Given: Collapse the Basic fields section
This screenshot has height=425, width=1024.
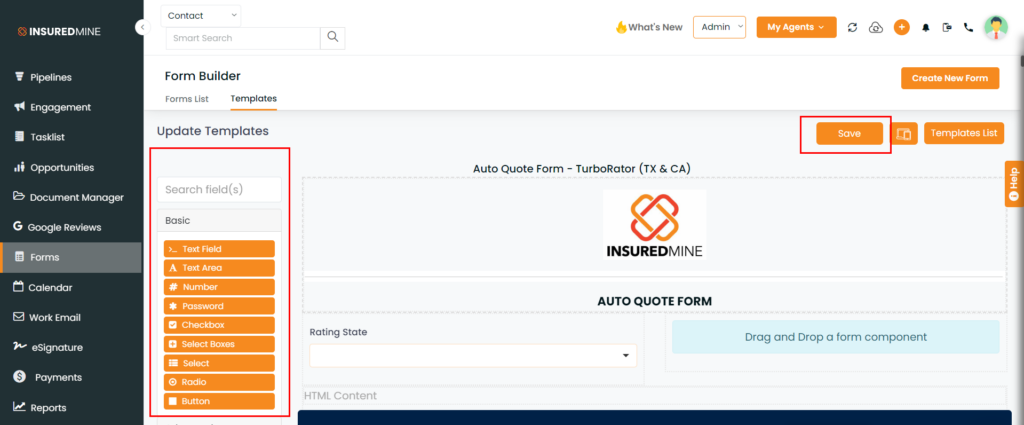Looking at the screenshot, I should coord(219,221).
